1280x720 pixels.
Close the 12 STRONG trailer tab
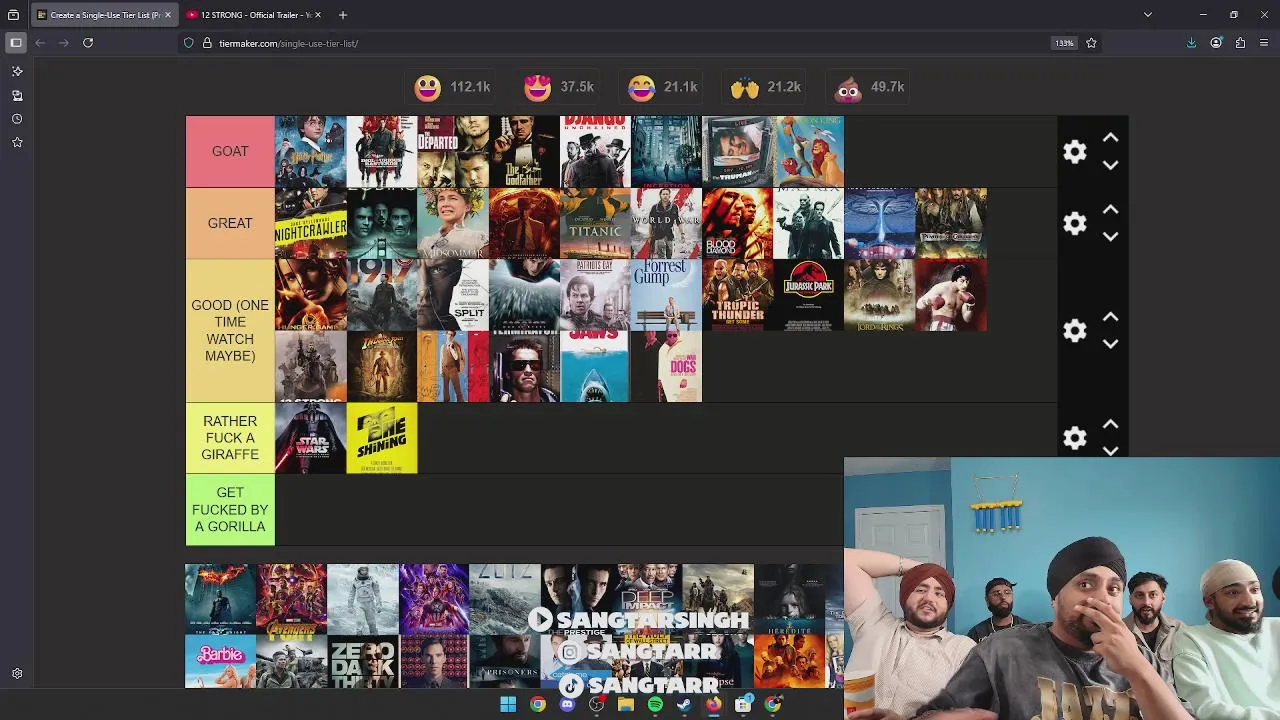[318, 15]
